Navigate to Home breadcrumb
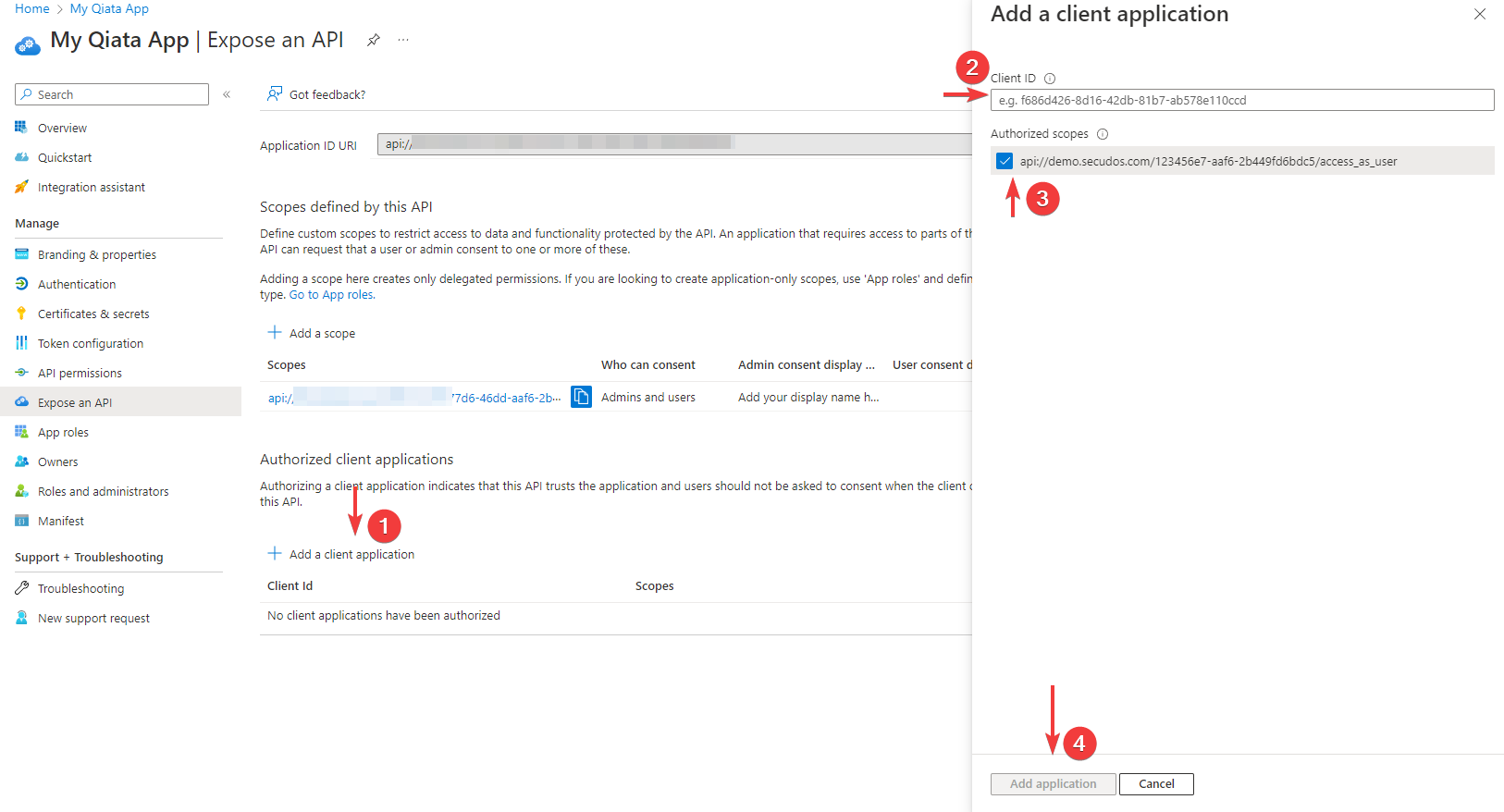 (32, 8)
